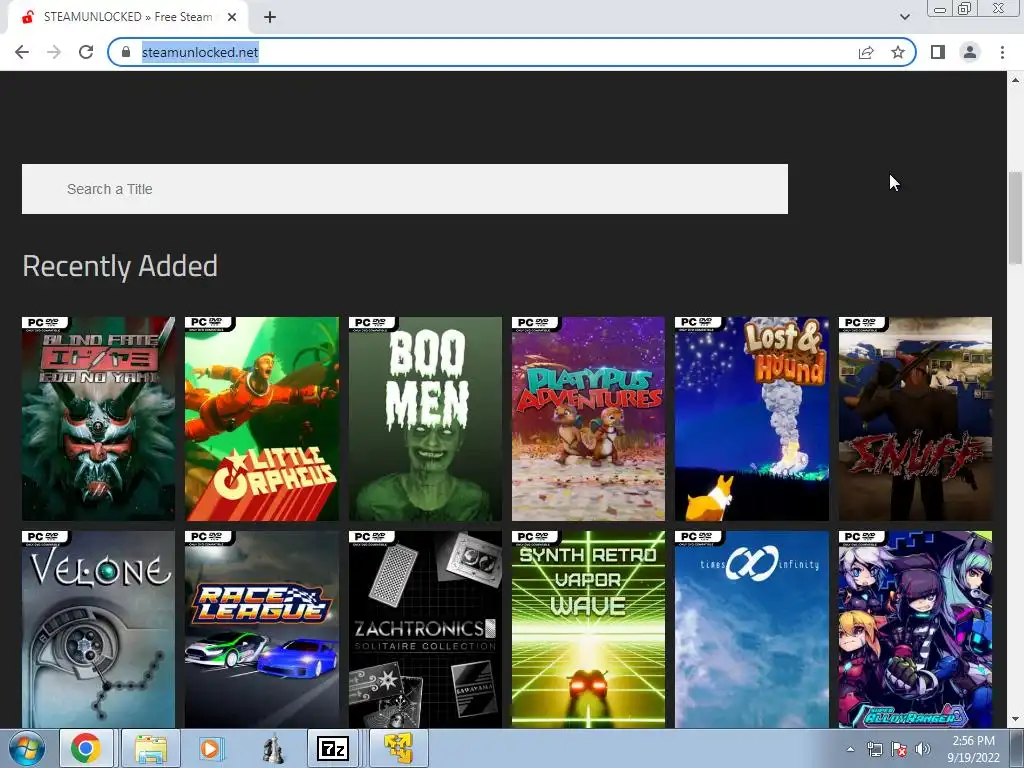Share this page using the share icon
The height and width of the screenshot is (768, 1024).
[866, 52]
